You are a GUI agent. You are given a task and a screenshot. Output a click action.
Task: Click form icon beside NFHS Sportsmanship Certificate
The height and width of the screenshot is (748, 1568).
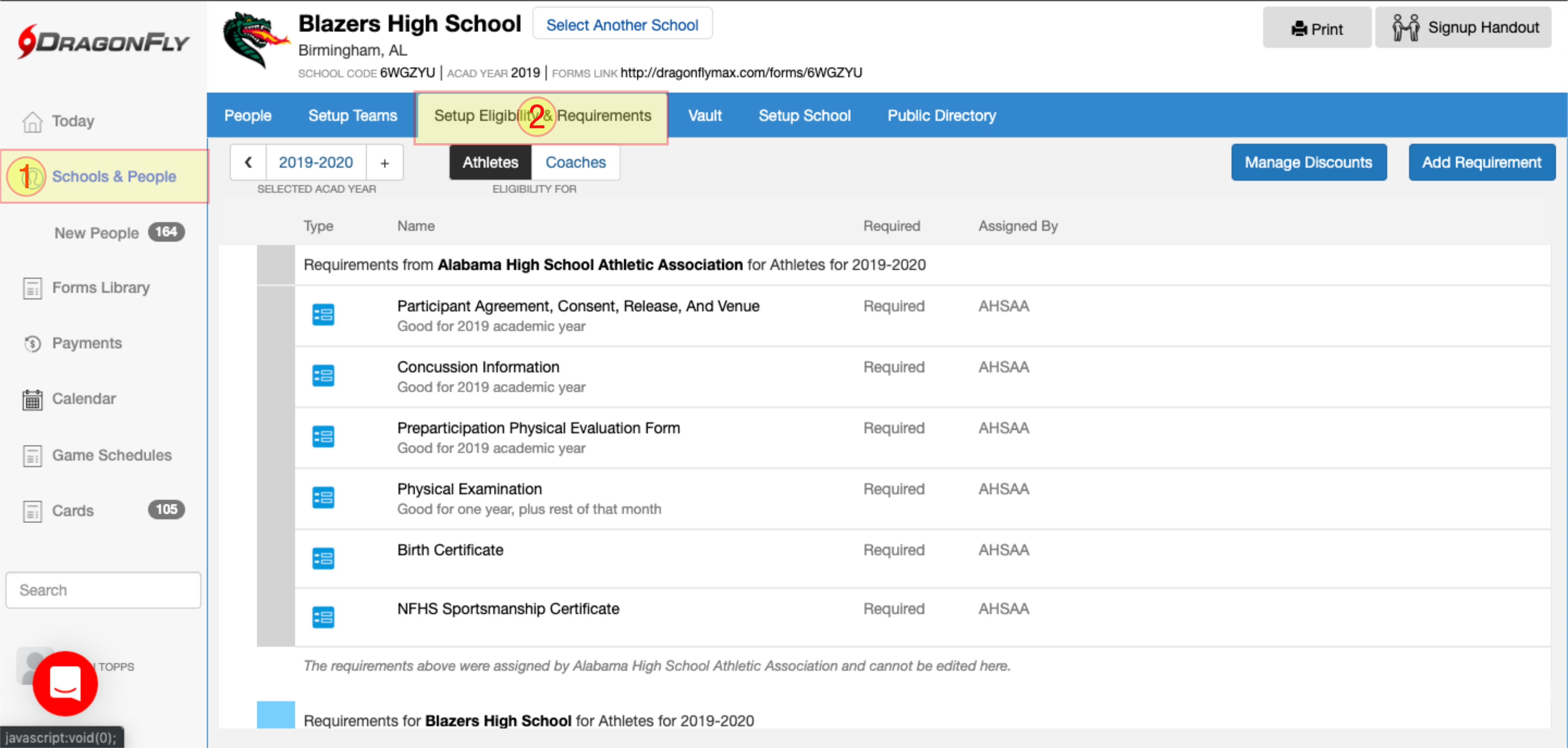[x=323, y=617]
